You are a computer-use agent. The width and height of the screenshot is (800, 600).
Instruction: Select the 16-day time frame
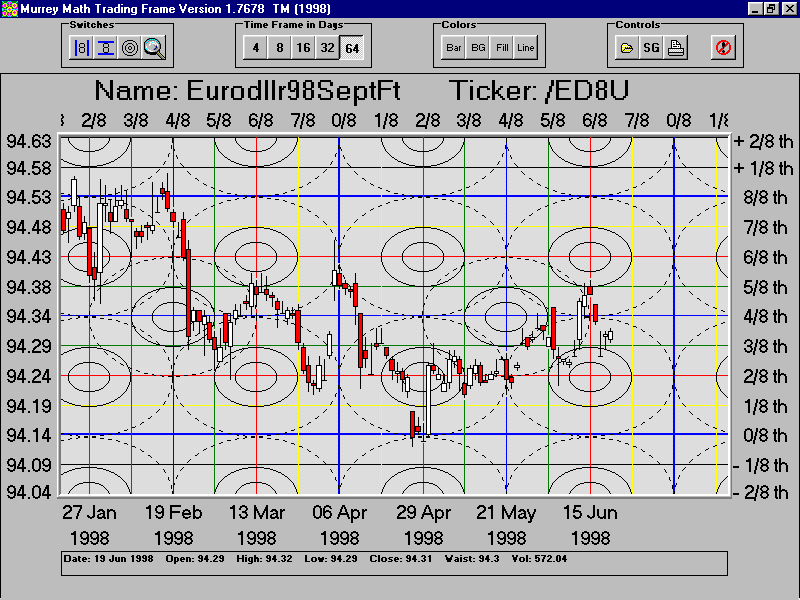[304, 47]
